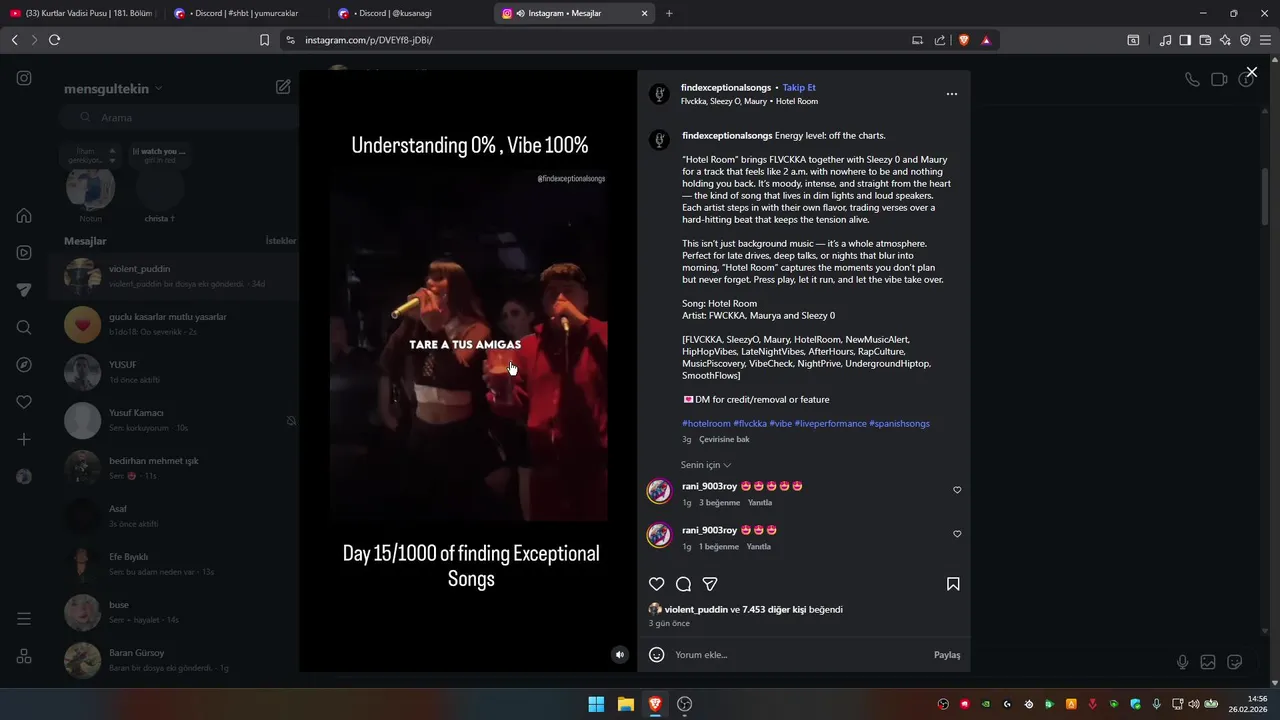Record voice message with microphone icon

[1182, 662]
